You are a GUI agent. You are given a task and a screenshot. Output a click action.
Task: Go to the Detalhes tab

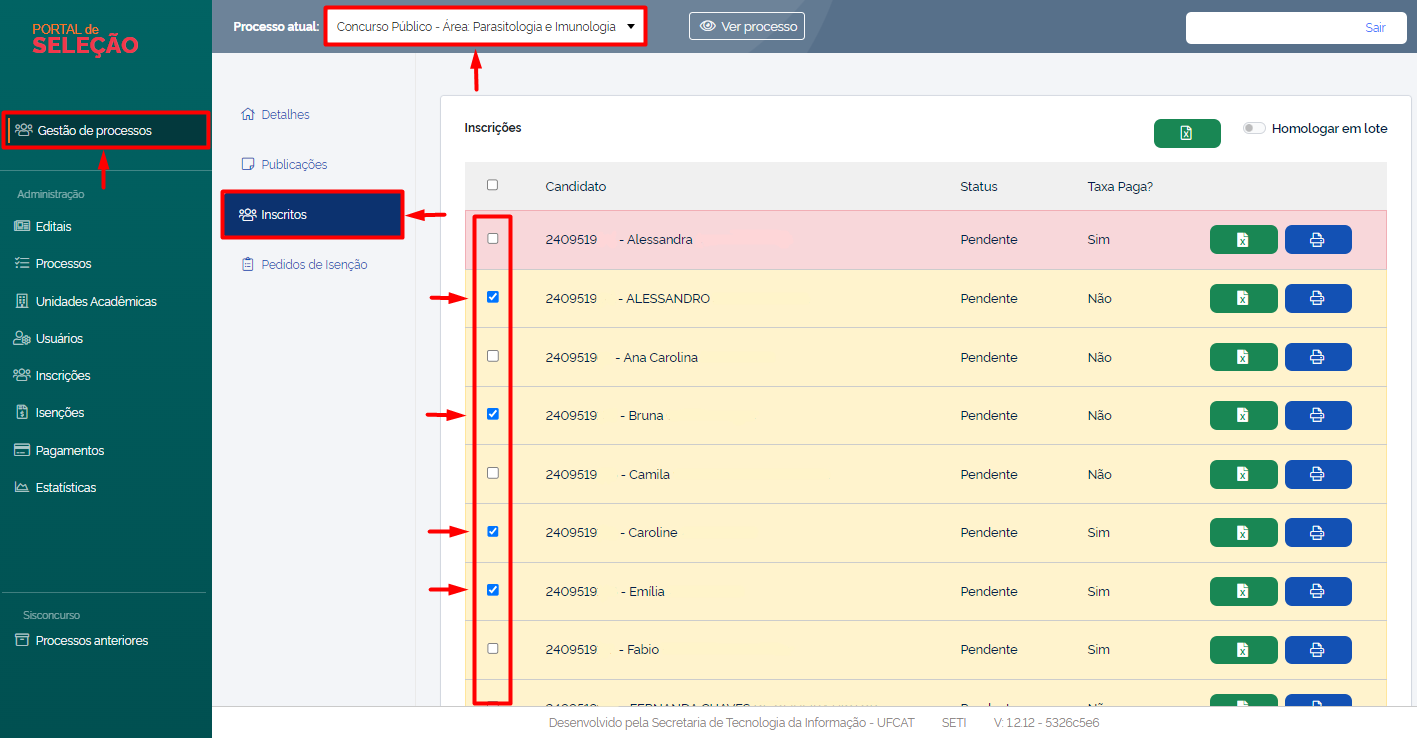[x=276, y=115]
